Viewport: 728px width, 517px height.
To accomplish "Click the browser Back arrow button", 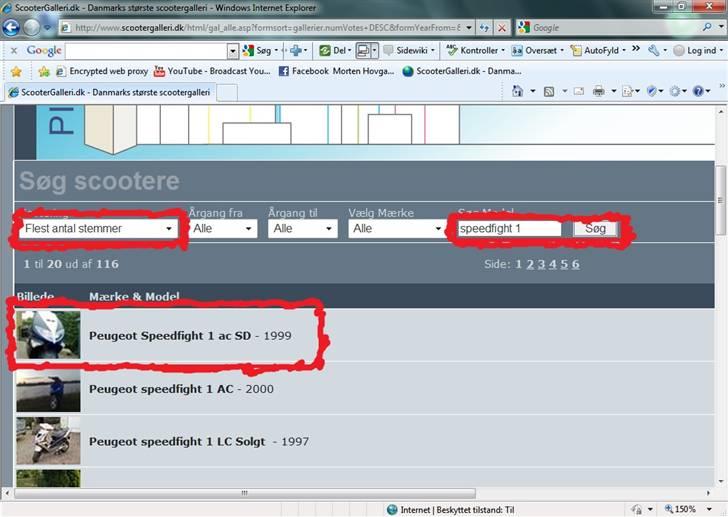I will (12, 28).
